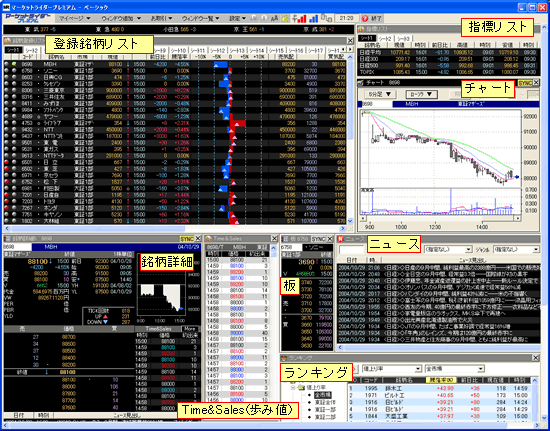Click the chart panel title icon

point(361,83)
